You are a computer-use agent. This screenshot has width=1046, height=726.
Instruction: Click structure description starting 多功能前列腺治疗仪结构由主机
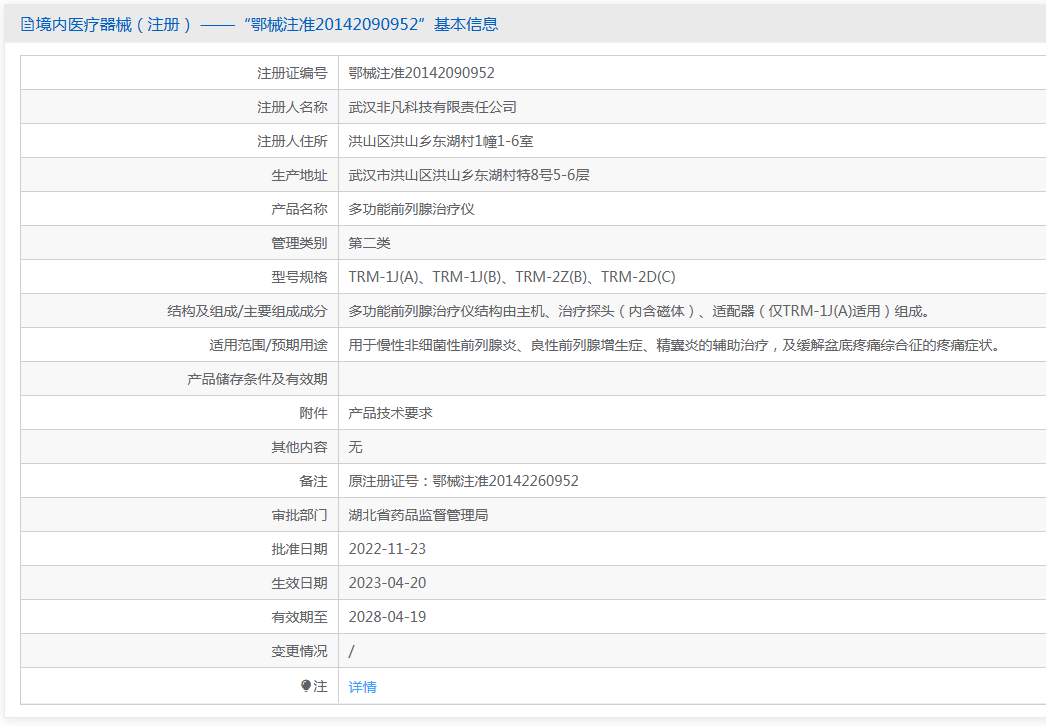coord(639,311)
